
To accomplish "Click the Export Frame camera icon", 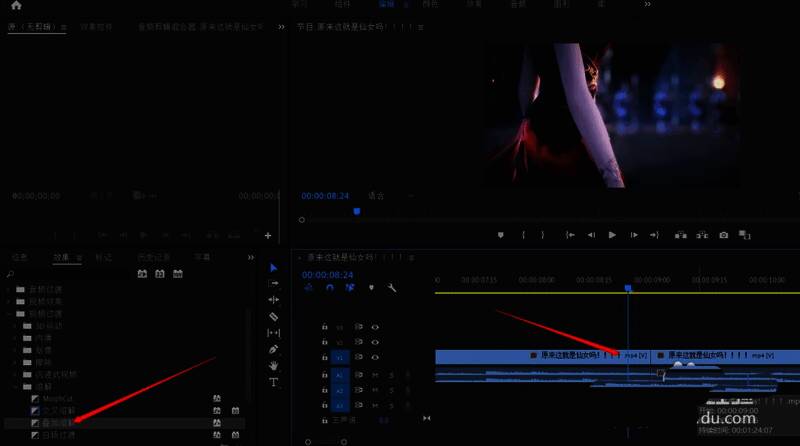I will [723, 235].
